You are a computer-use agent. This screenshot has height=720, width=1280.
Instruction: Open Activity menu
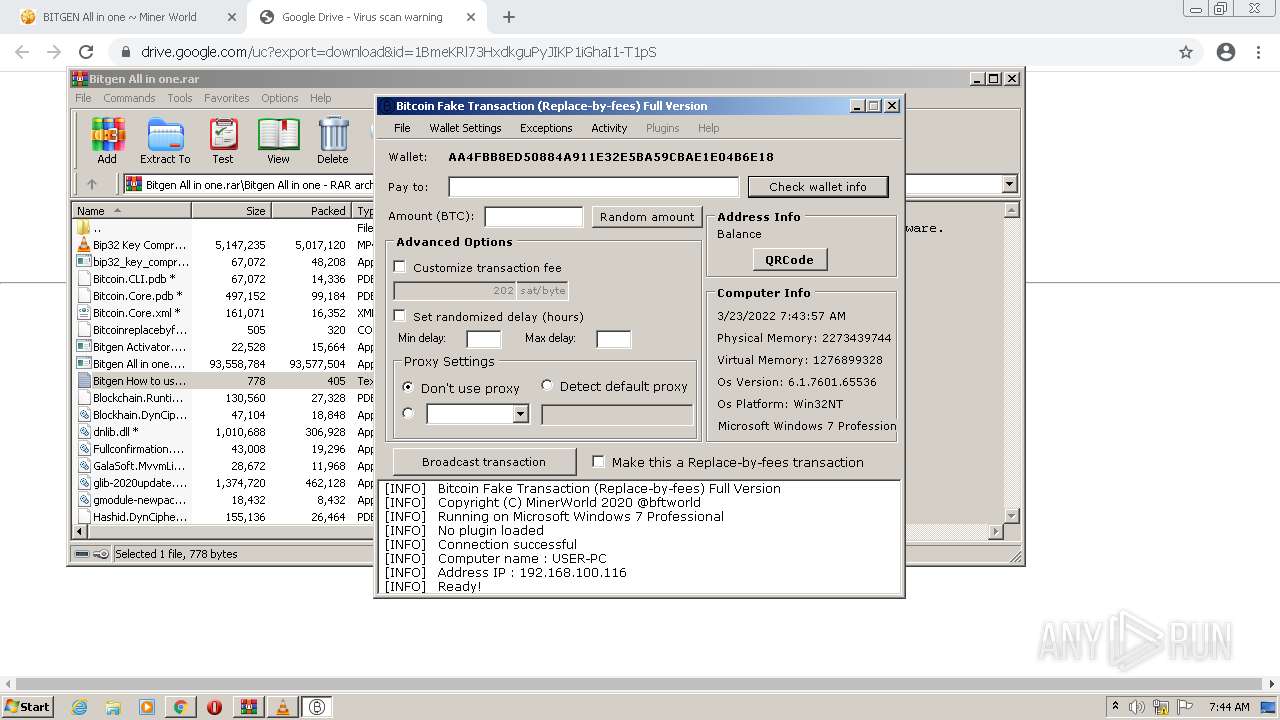pos(609,128)
